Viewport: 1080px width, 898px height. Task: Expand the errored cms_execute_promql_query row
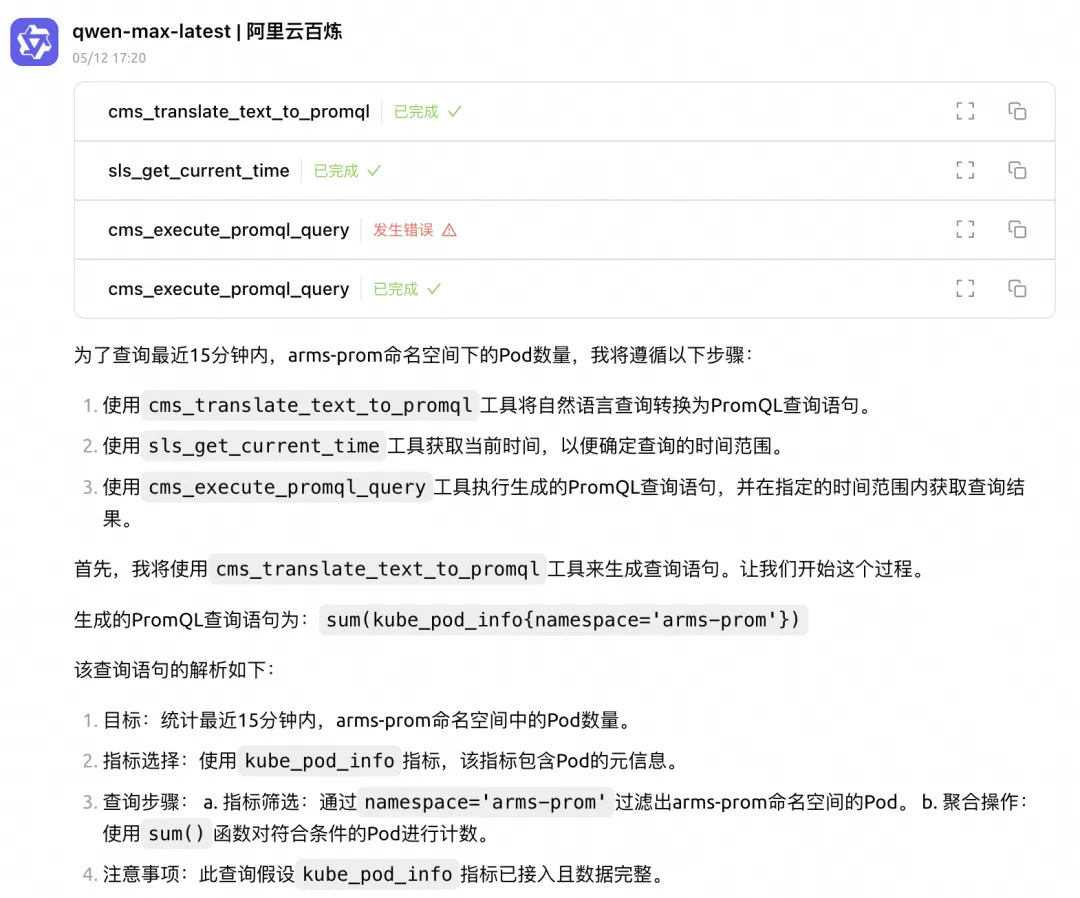(229, 230)
